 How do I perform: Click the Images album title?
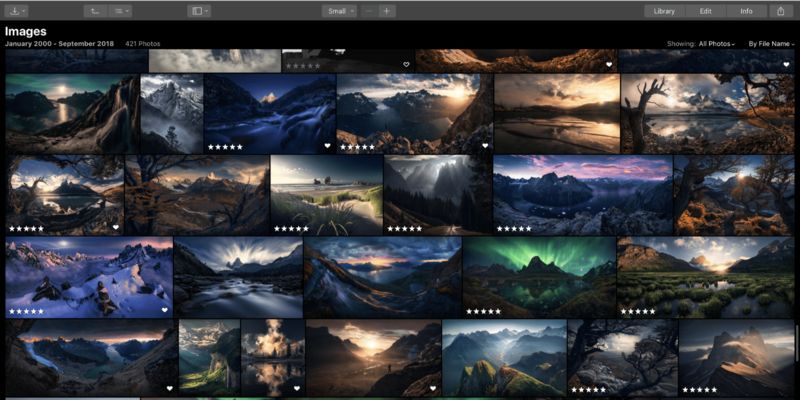click(26, 32)
